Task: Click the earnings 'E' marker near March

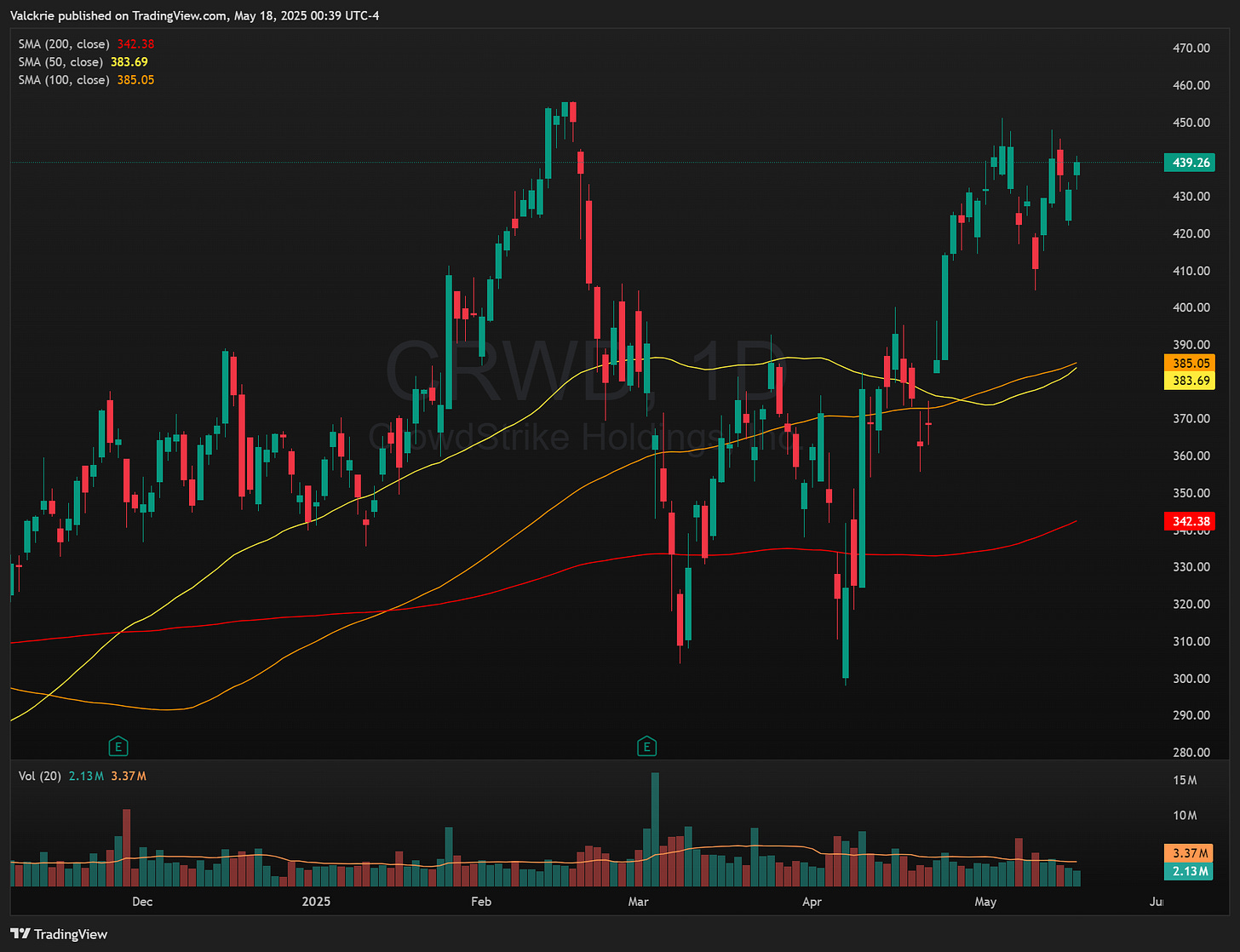Action: 647,747
